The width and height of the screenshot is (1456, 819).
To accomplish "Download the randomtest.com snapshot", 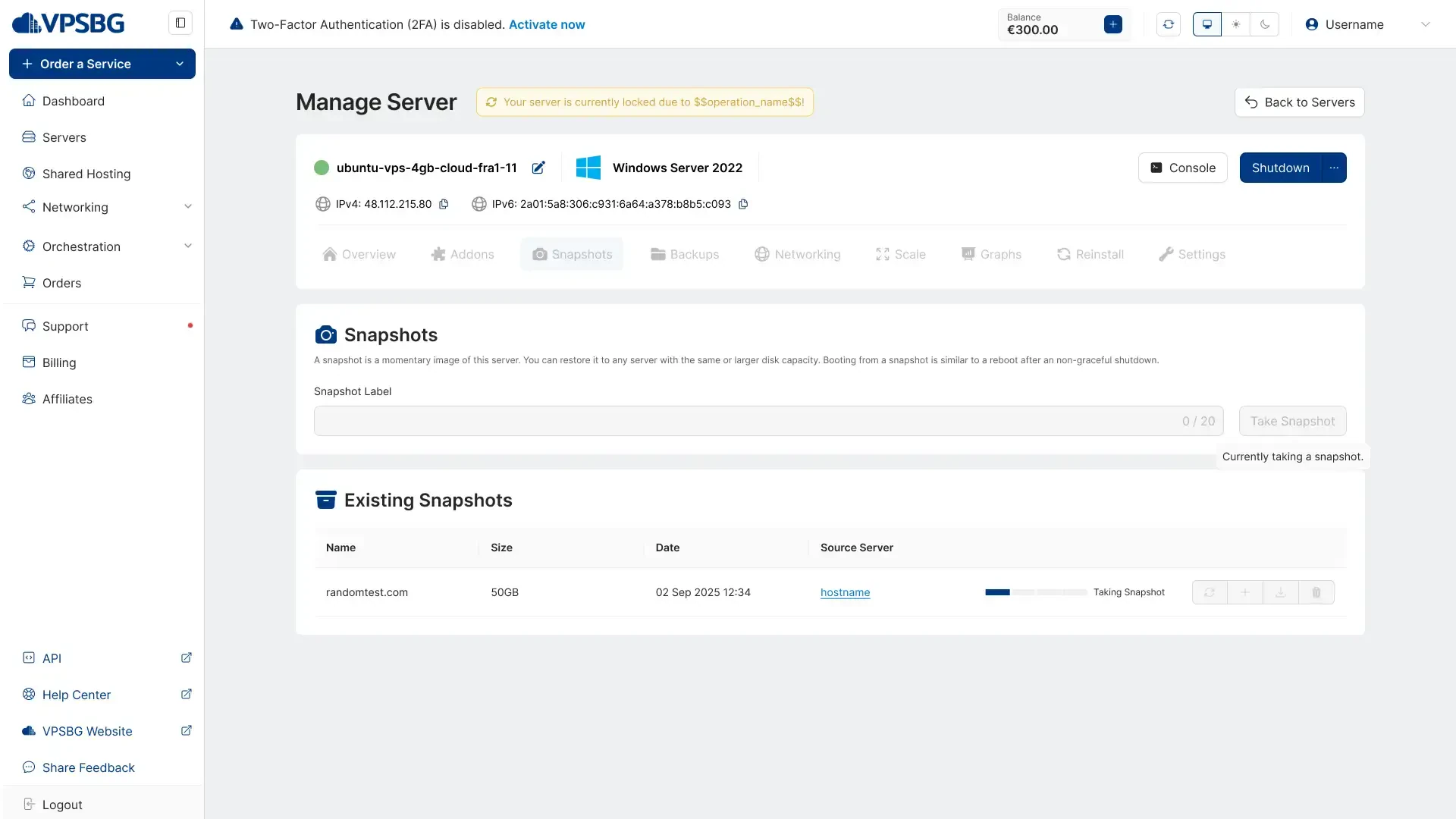I will (1281, 592).
